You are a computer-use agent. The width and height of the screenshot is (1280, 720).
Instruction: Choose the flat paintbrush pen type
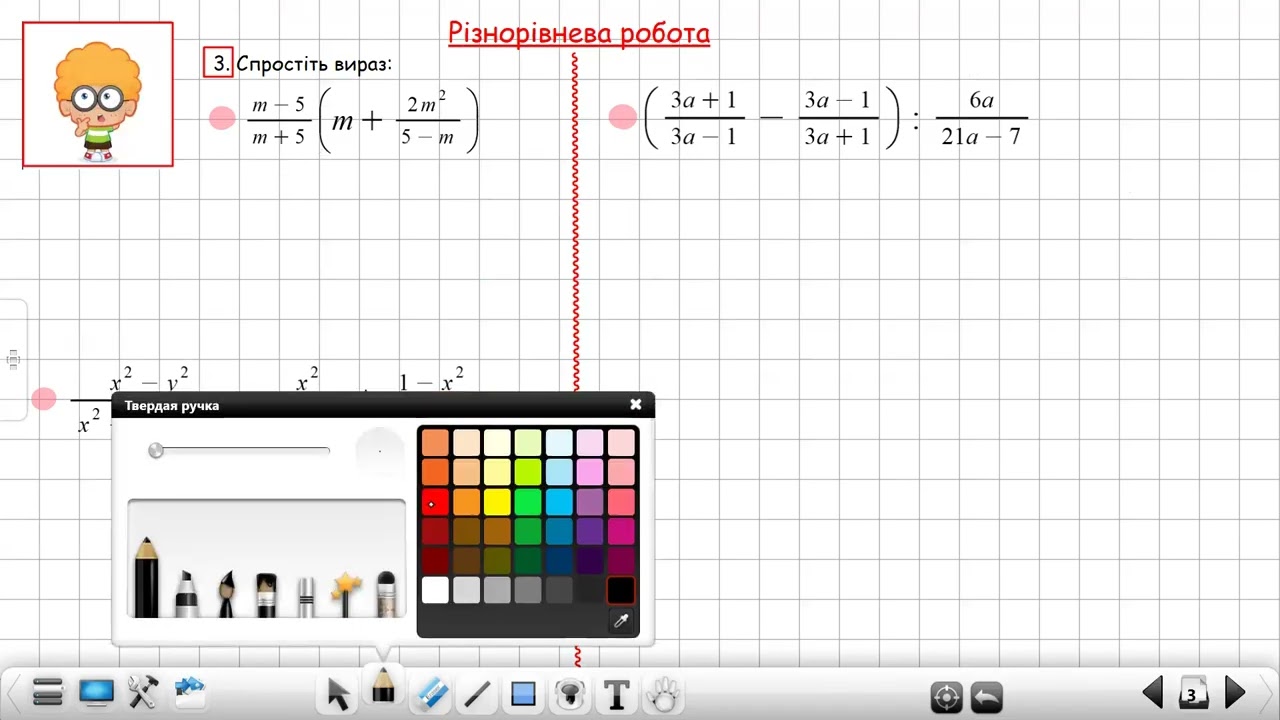click(x=266, y=593)
